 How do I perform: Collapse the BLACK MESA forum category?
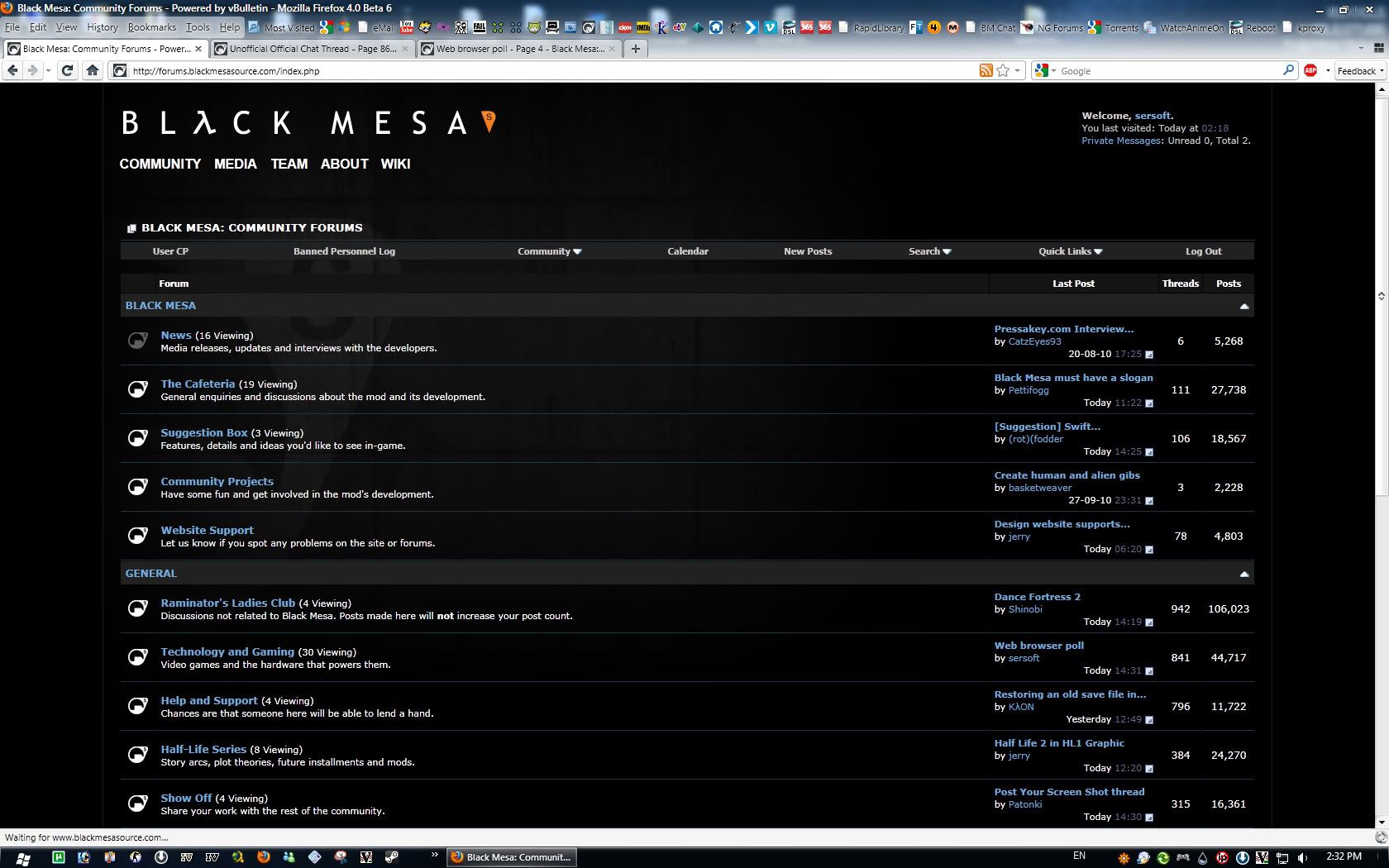click(1243, 306)
